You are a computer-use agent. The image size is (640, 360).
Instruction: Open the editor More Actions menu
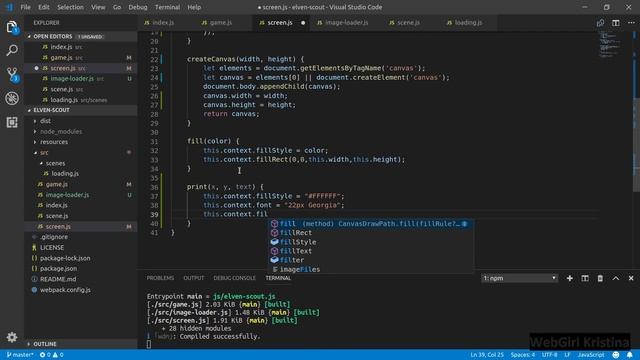(x=631, y=23)
